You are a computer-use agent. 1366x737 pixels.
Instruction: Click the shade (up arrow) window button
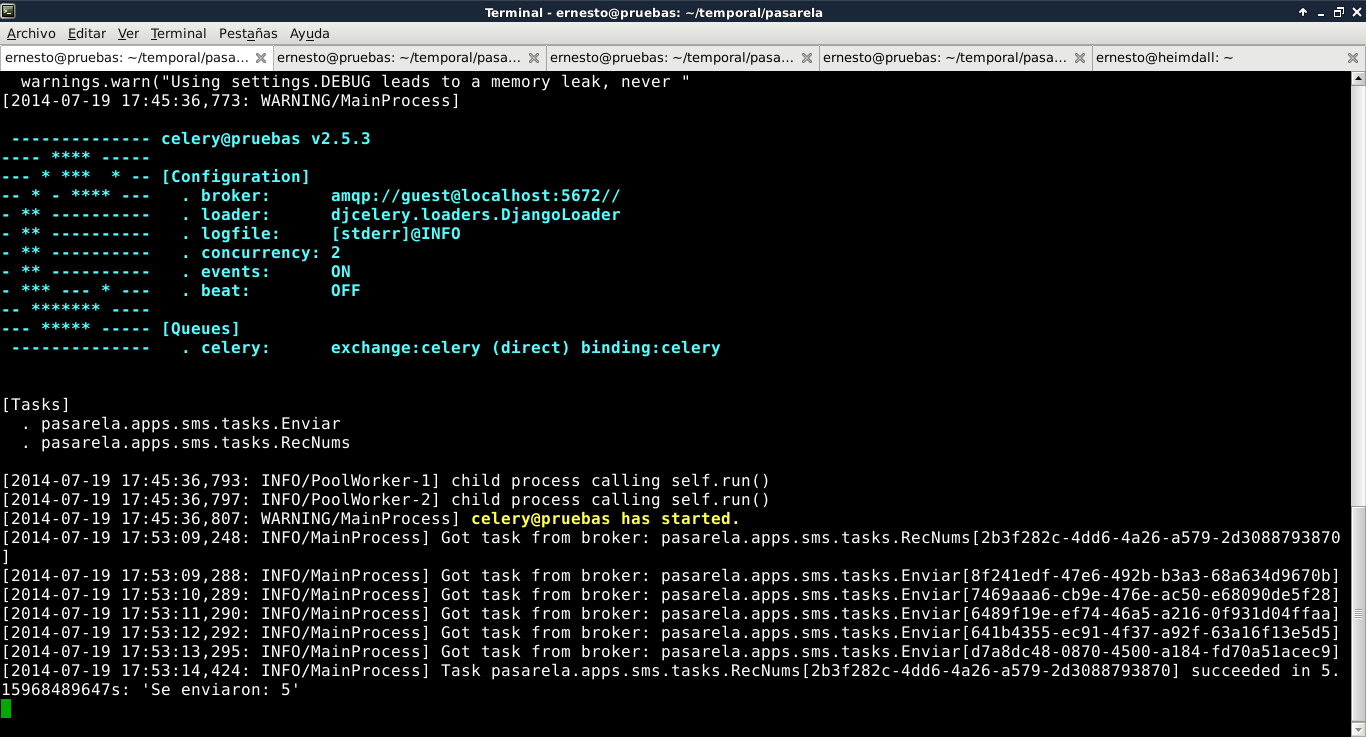[x=1303, y=12]
